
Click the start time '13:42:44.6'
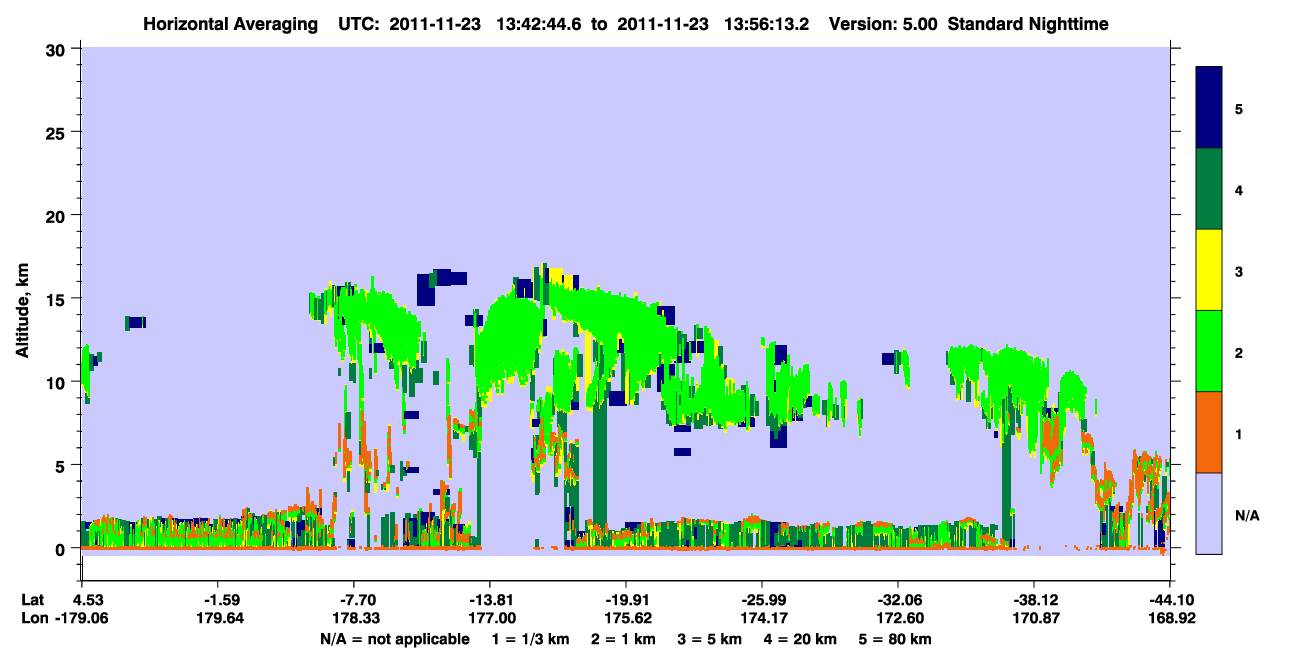[537, 23]
